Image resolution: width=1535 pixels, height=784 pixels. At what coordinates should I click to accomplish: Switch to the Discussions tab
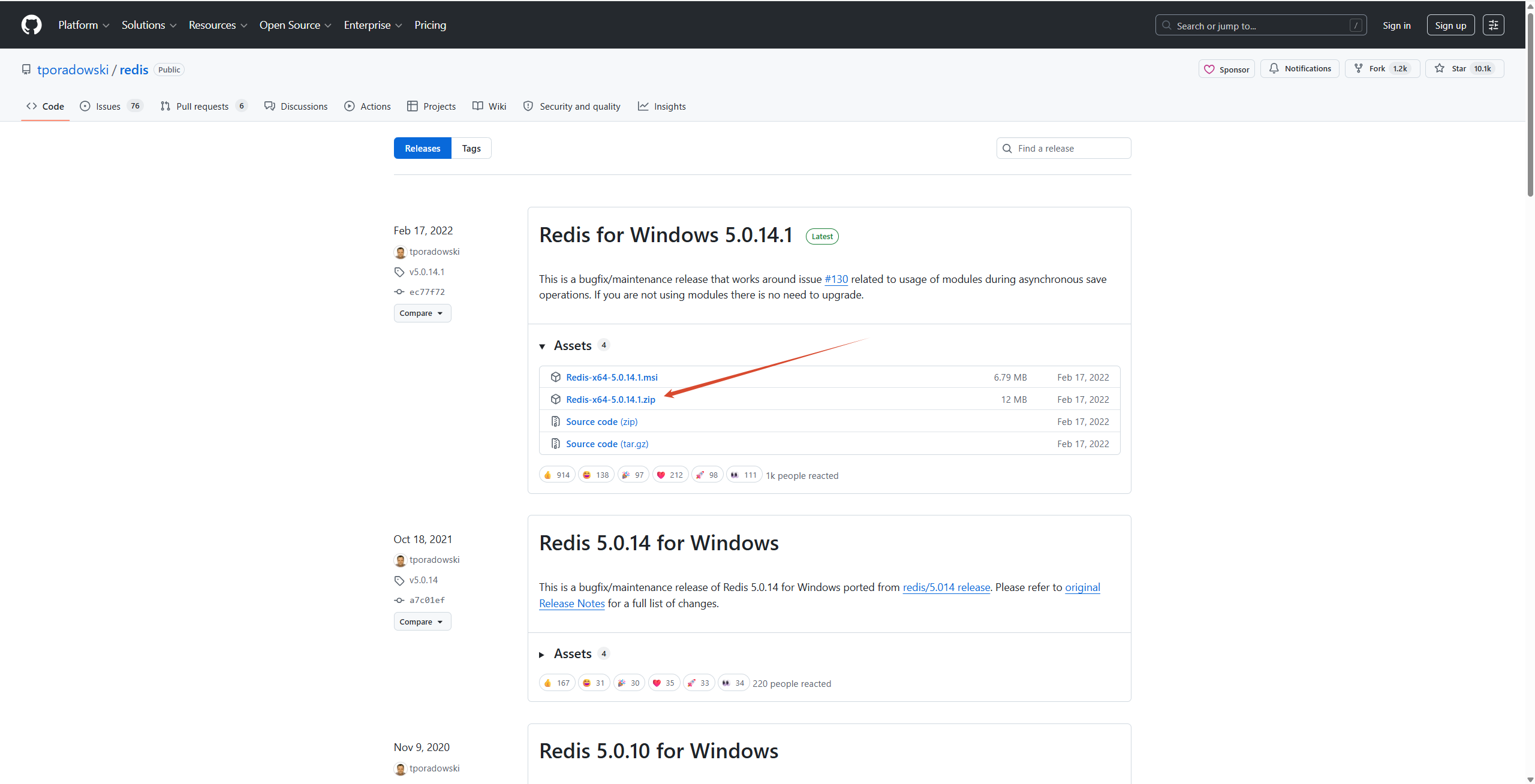coord(296,106)
